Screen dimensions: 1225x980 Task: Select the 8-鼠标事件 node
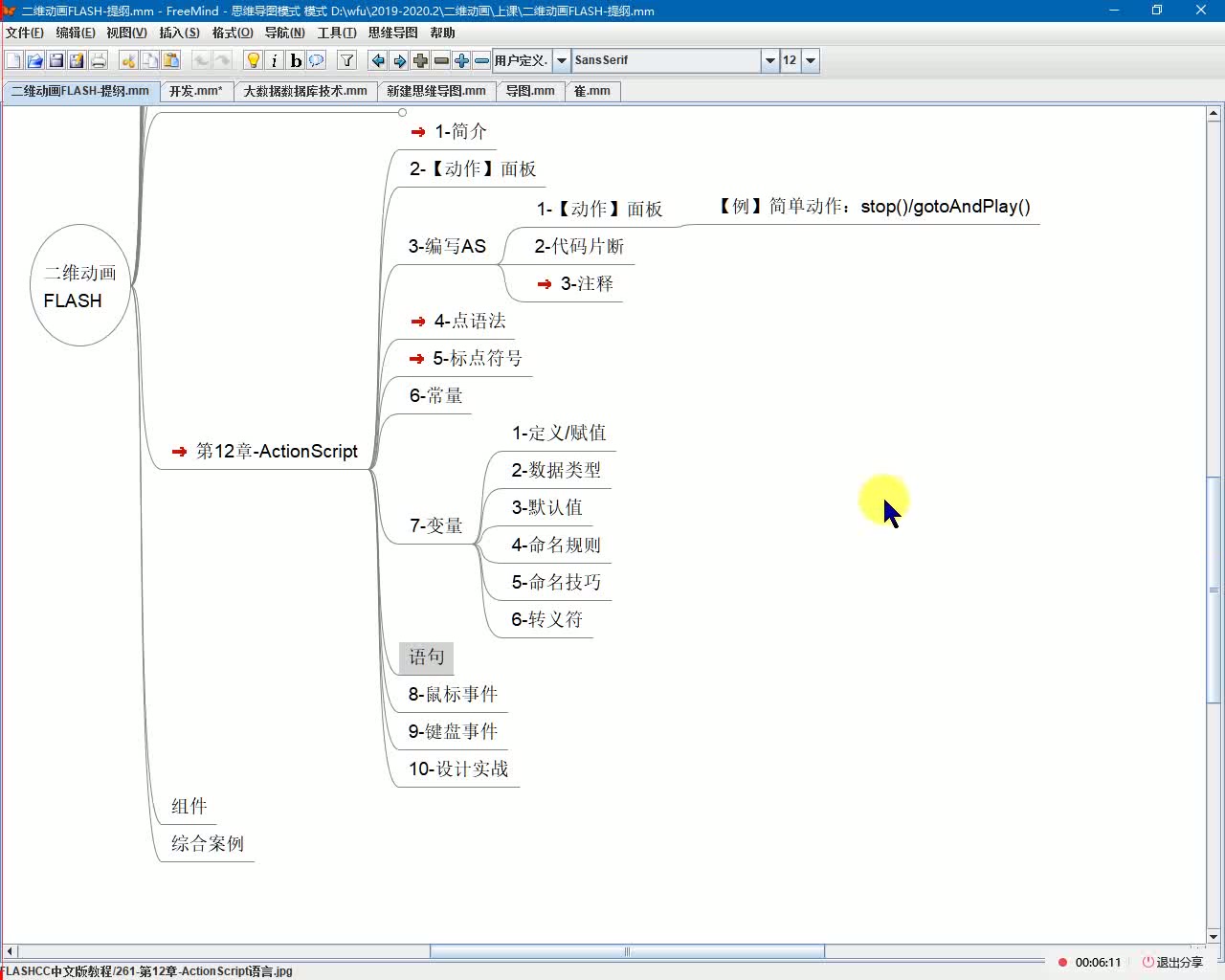(x=453, y=694)
